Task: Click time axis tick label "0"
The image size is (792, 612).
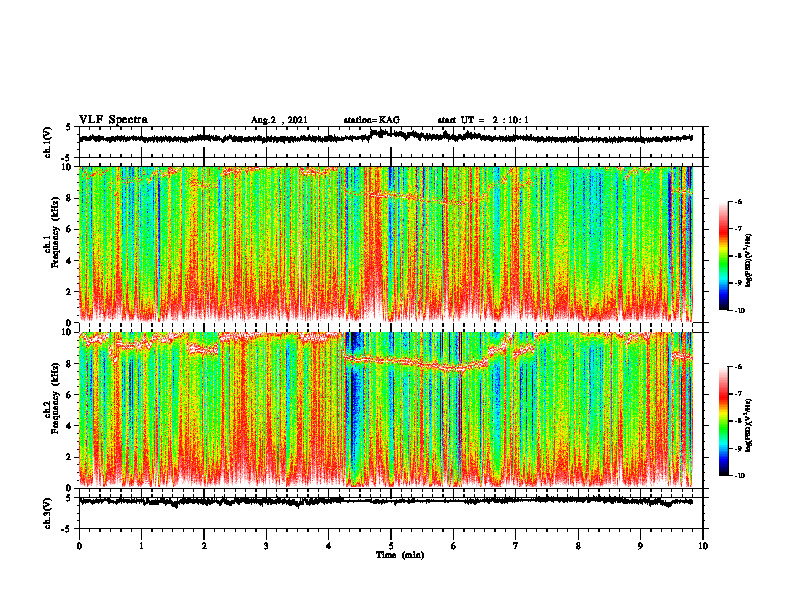Action: pyautogui.click(x=79, y=546)
